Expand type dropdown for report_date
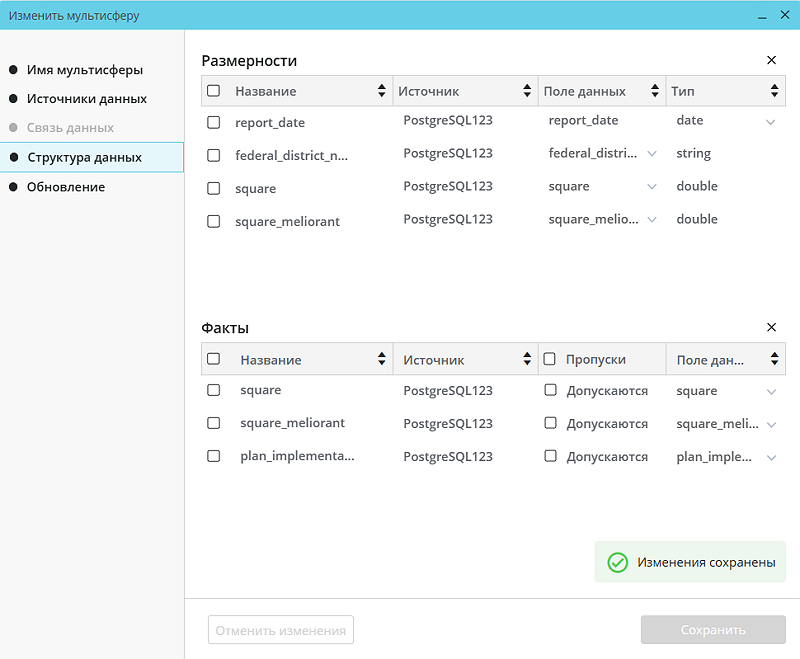The height and width of the screenshot is (659, 800). (770, 122)
